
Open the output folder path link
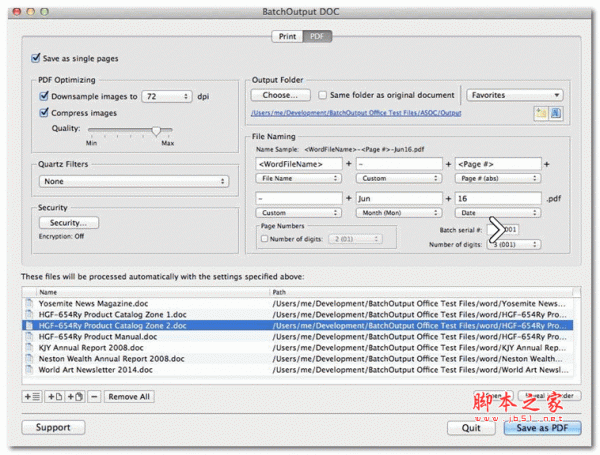(x=356, y=113)
